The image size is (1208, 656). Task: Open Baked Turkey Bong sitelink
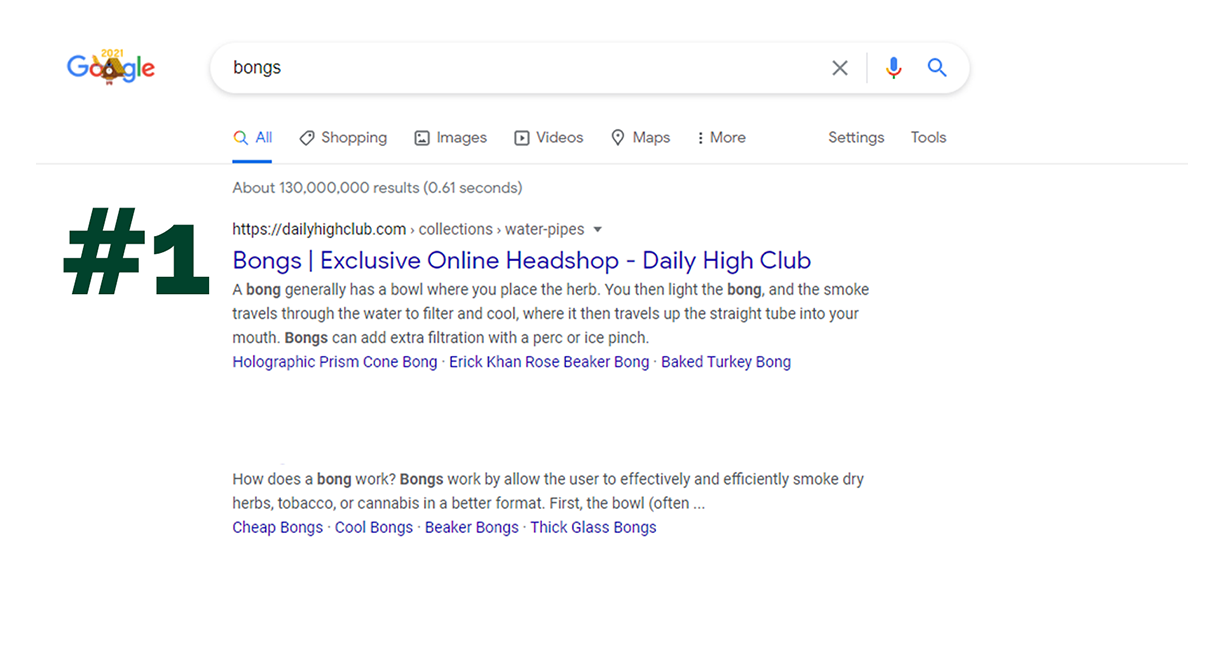pyautogui.click(x=726, y=362)
